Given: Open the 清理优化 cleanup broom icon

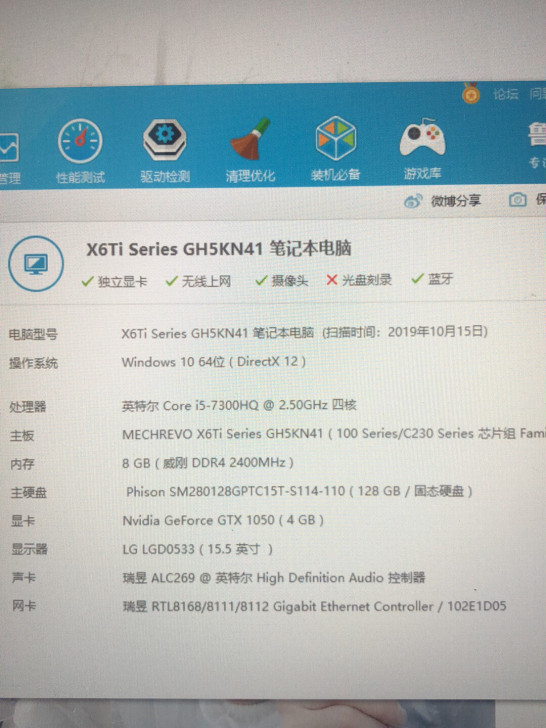Looking at the screenshot, I should 251,139.
